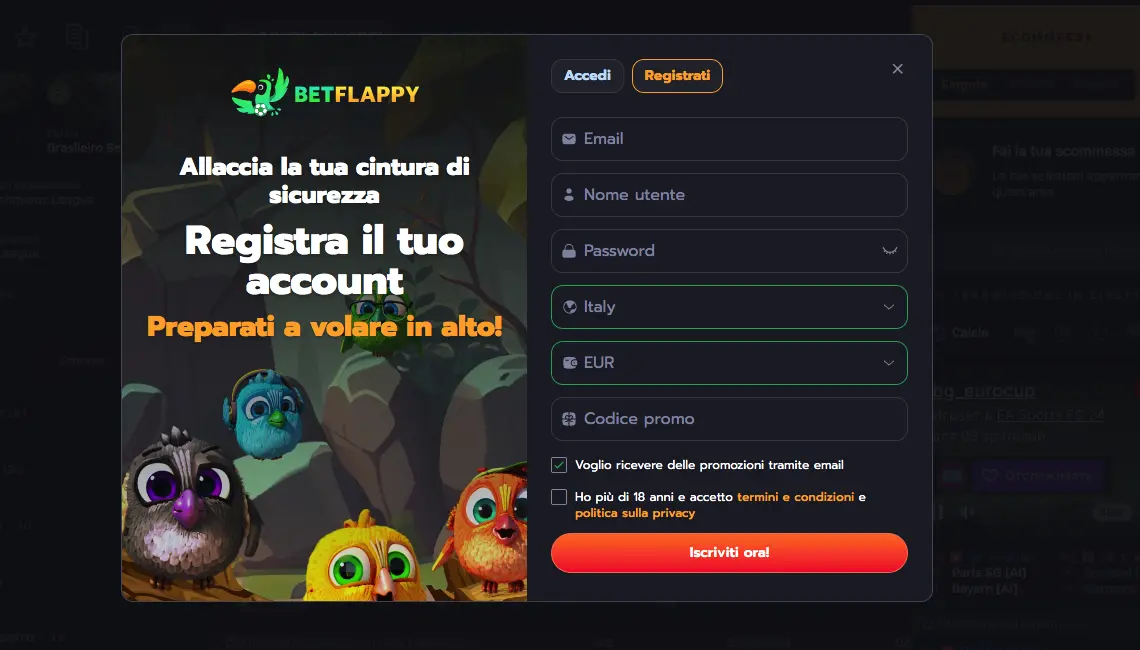Click the Iscriviti ora! button
This screenshot has height=650, width=1140.
point(729,553)
